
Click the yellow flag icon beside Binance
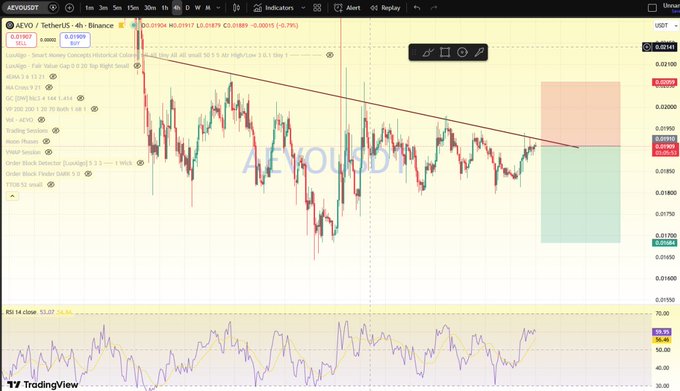(x=121, y=26)
